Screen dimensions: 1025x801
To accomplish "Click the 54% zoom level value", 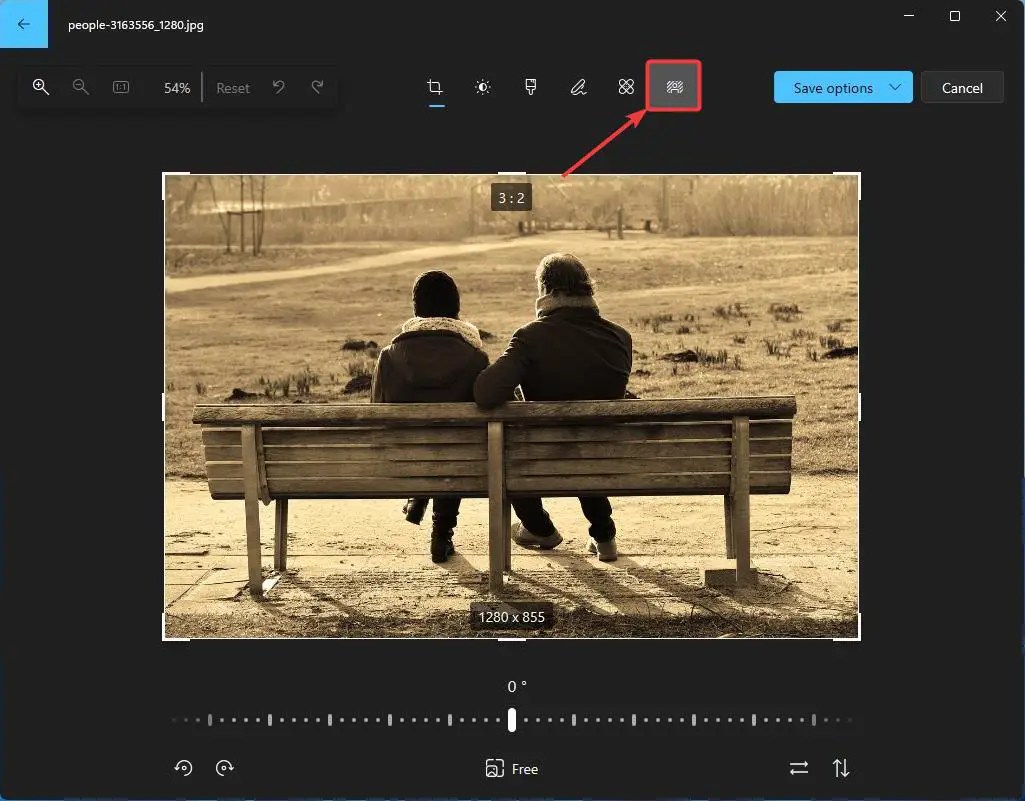I will 176,88.
